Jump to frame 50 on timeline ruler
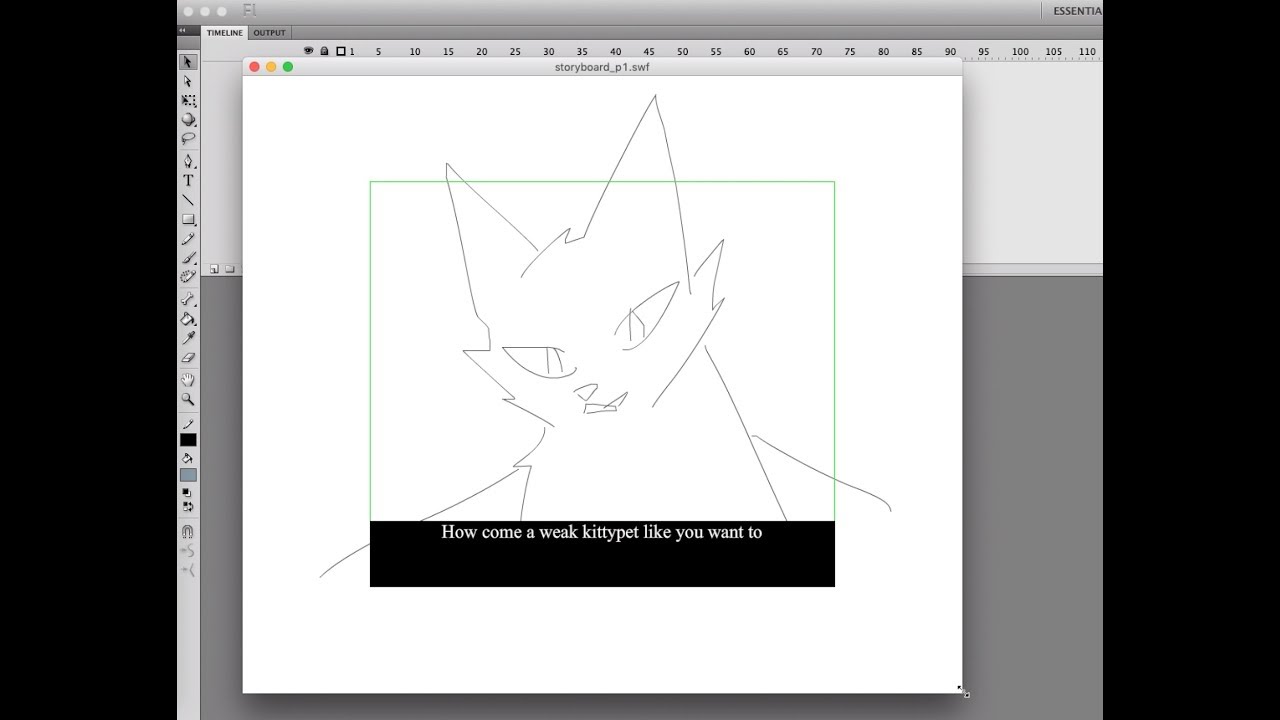1280x720 pixels. pos(682,52)
